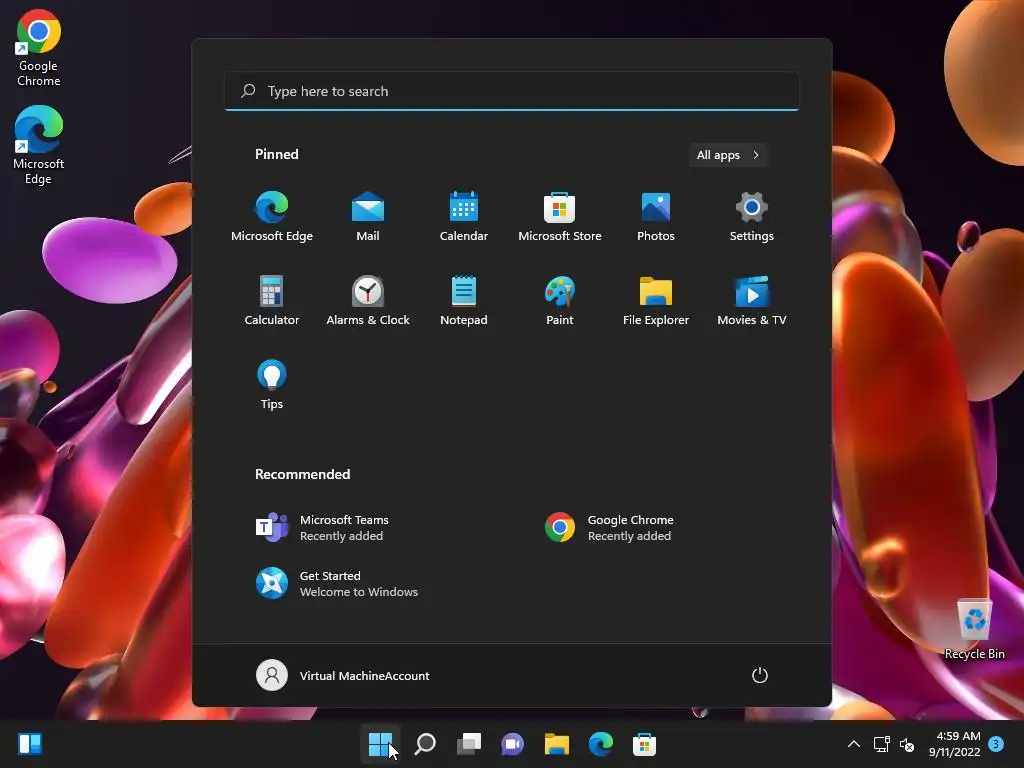Launch the Photos app
The image size is (1024, 768).
click(656, 217)
